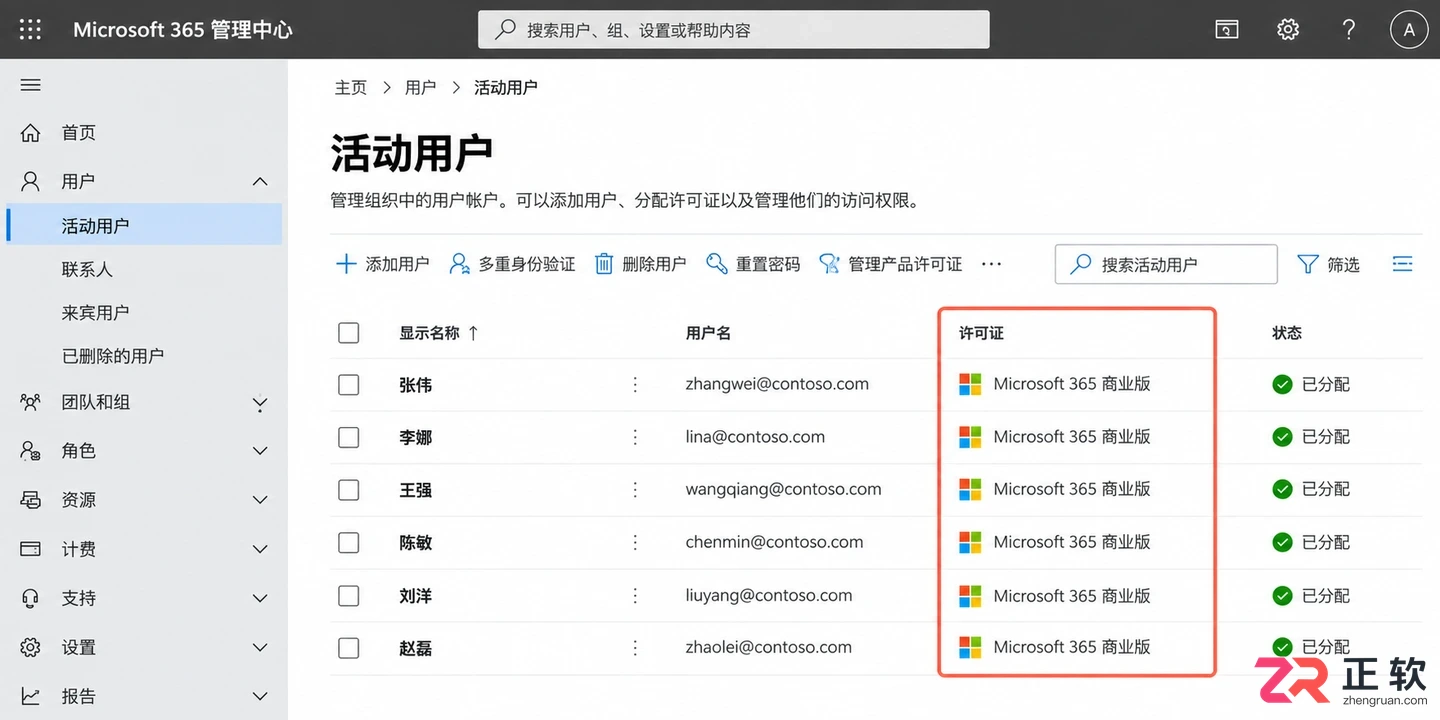Select the checkbox for 张伟
This screenshot has height=720, width=1440.
[348, 384]
